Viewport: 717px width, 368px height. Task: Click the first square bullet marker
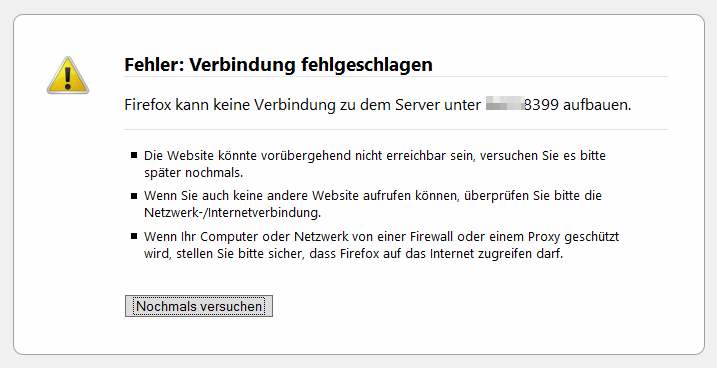134,155
